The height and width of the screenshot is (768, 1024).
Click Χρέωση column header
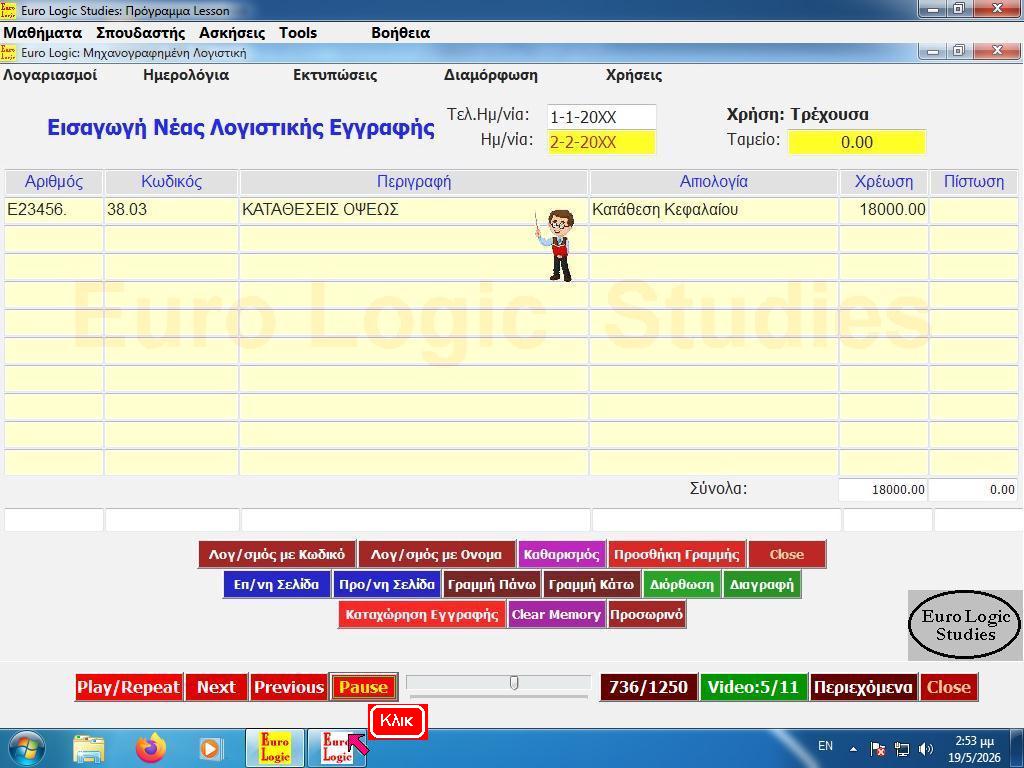pyautogui.click(x=884, y=182)
